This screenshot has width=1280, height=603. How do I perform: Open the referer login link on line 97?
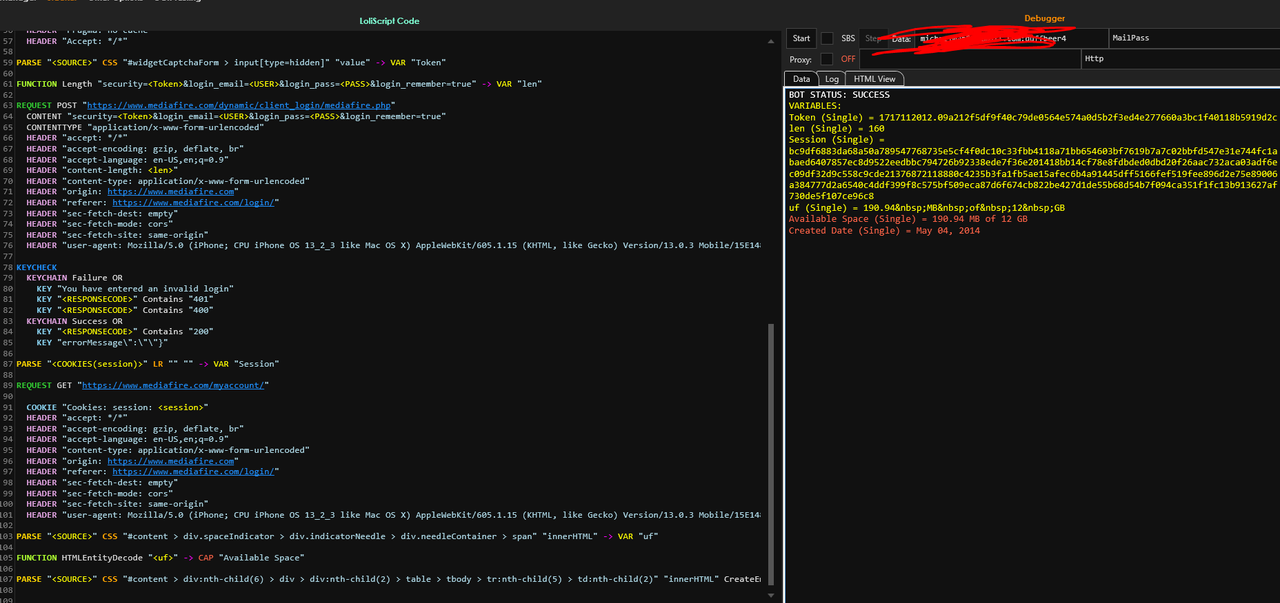pyautogui.click(x=192, y=472)
